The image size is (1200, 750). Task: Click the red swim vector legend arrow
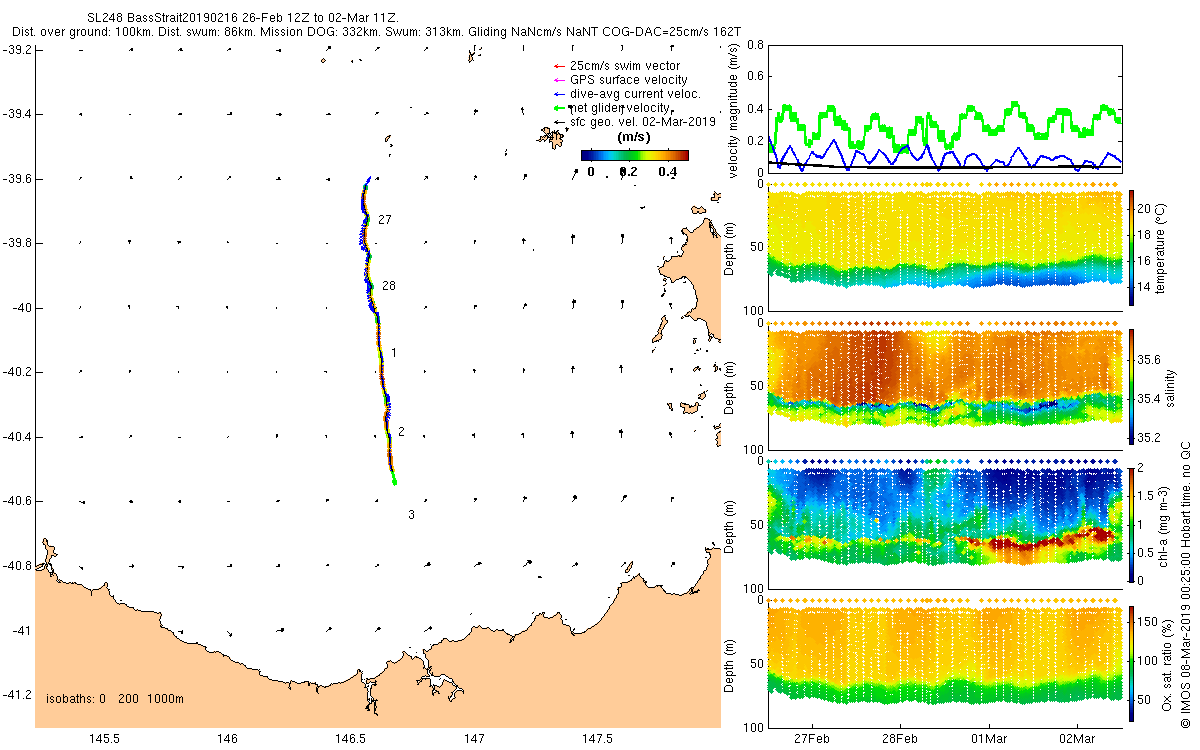pyautogui.click(x=558, y=66)
